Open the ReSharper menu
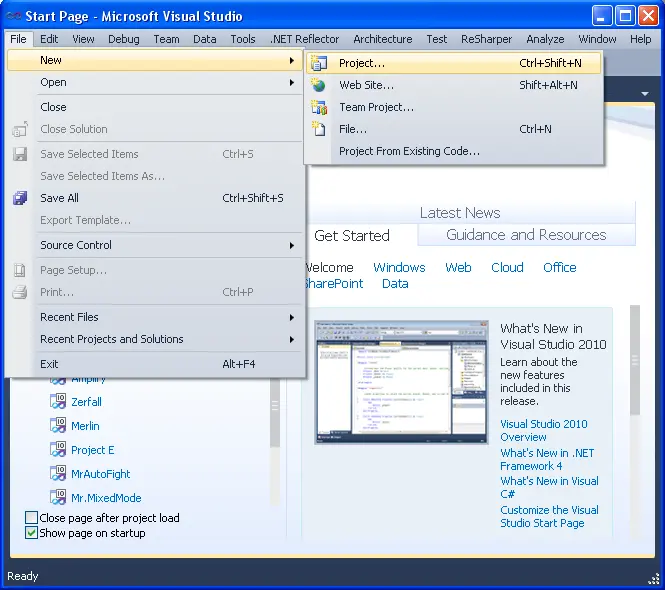665x590 pixels. [486, 39]
